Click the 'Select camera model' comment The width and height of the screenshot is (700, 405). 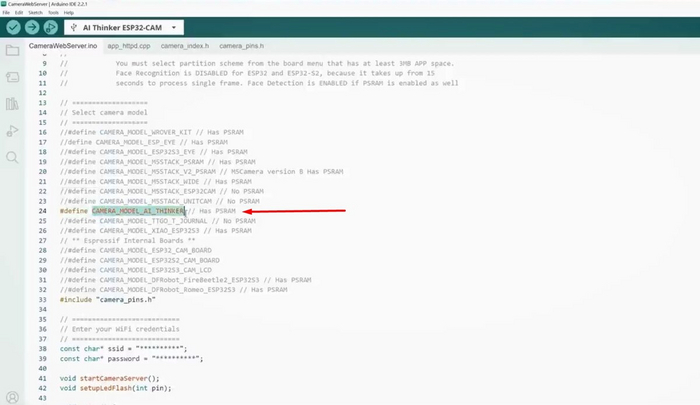(x=104, y=113)
